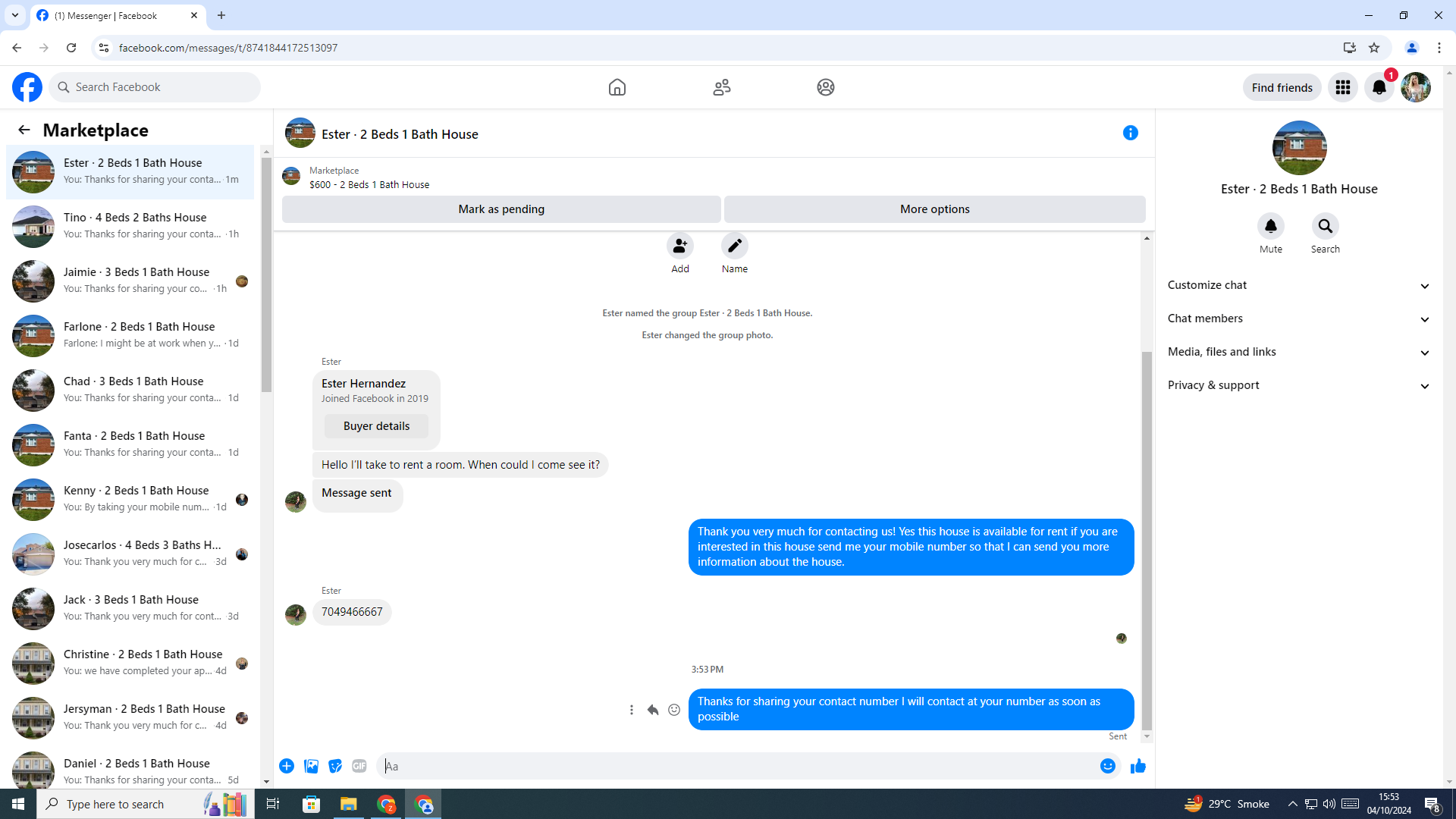This screenshot has width=1456, height=819.
Task: Open Chad 3 Beds 1 Bath House chat
Action: click(130, 391)
